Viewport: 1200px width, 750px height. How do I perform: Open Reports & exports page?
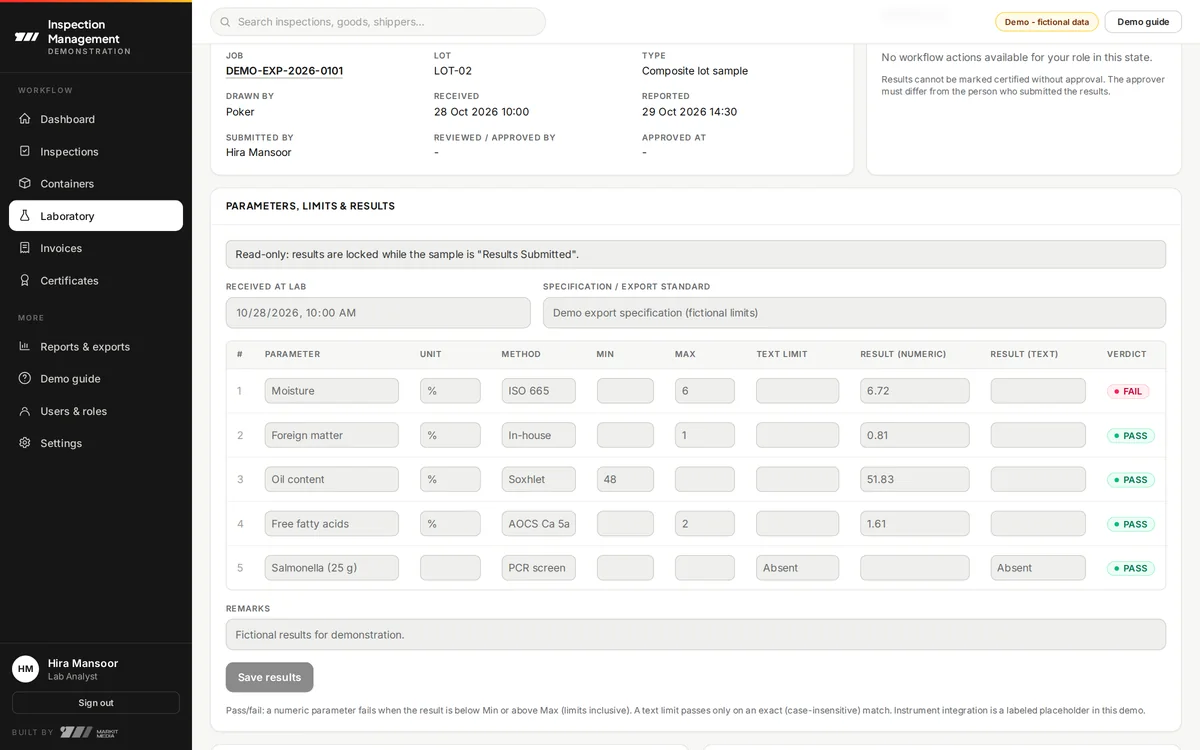click(x=96, y=346)
